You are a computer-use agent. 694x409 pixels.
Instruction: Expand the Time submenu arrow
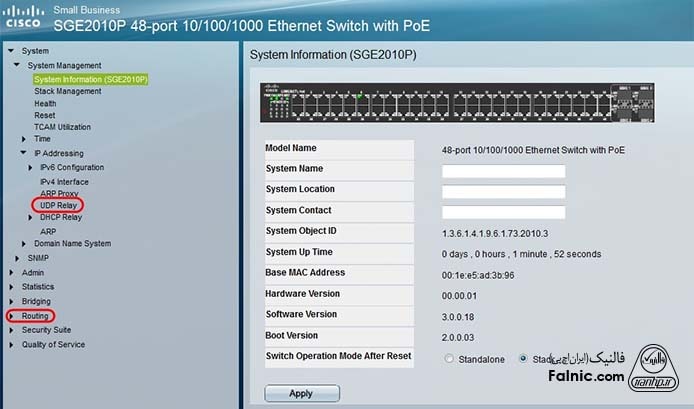[x=25, y=139]
